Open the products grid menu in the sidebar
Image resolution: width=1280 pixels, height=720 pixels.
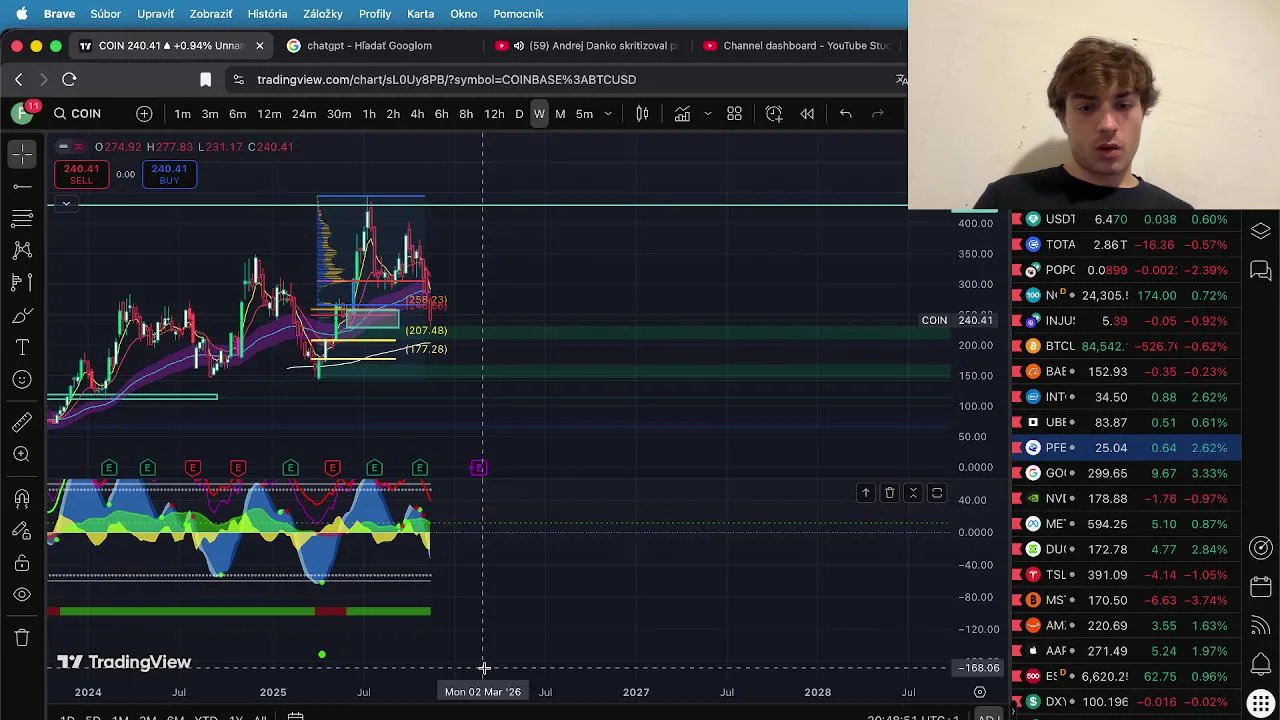click(x=1261, y=703)
